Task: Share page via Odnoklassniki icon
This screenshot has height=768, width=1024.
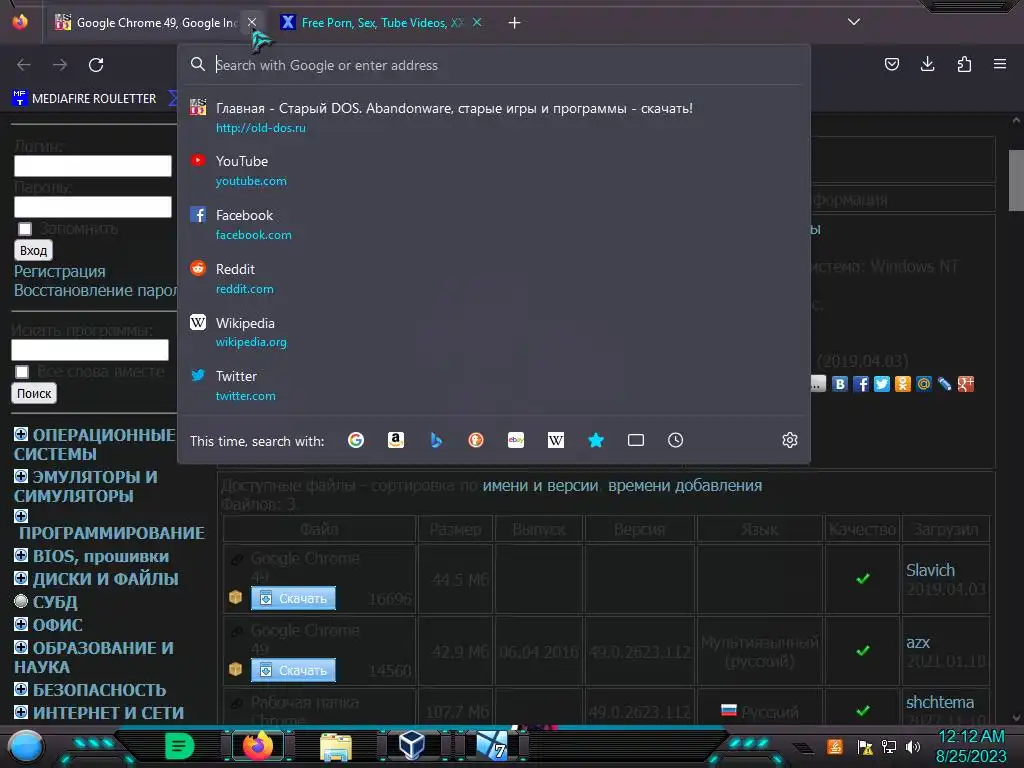Action: tap(903, 384)
